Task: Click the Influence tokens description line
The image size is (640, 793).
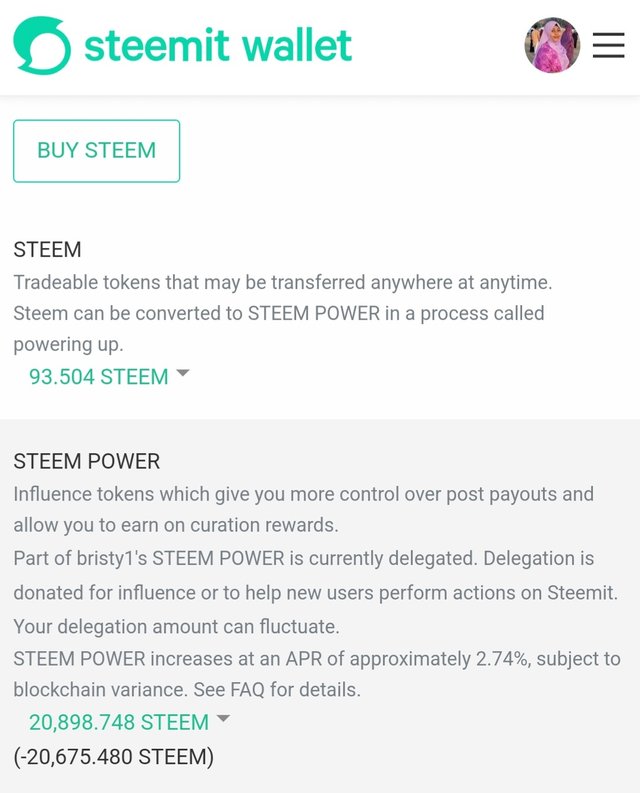Action: tap(304, 494)
